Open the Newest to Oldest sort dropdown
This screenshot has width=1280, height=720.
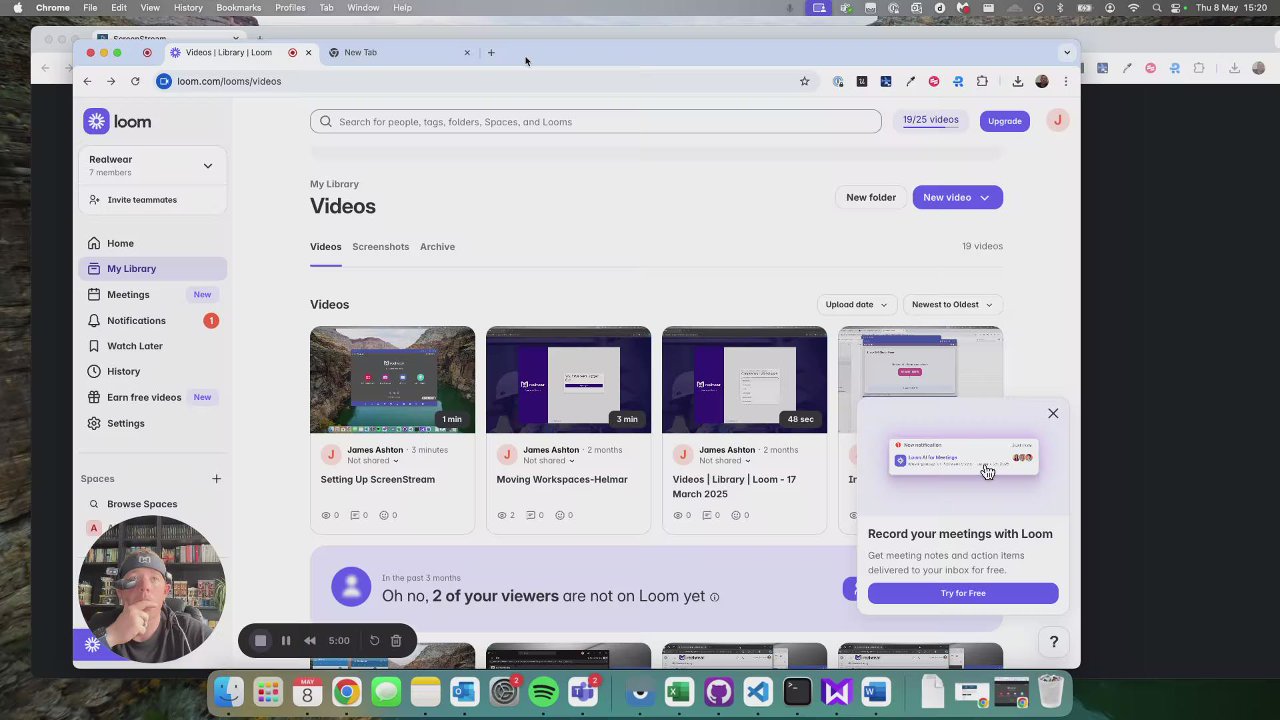pyautogui.click(x=951, y=304)
